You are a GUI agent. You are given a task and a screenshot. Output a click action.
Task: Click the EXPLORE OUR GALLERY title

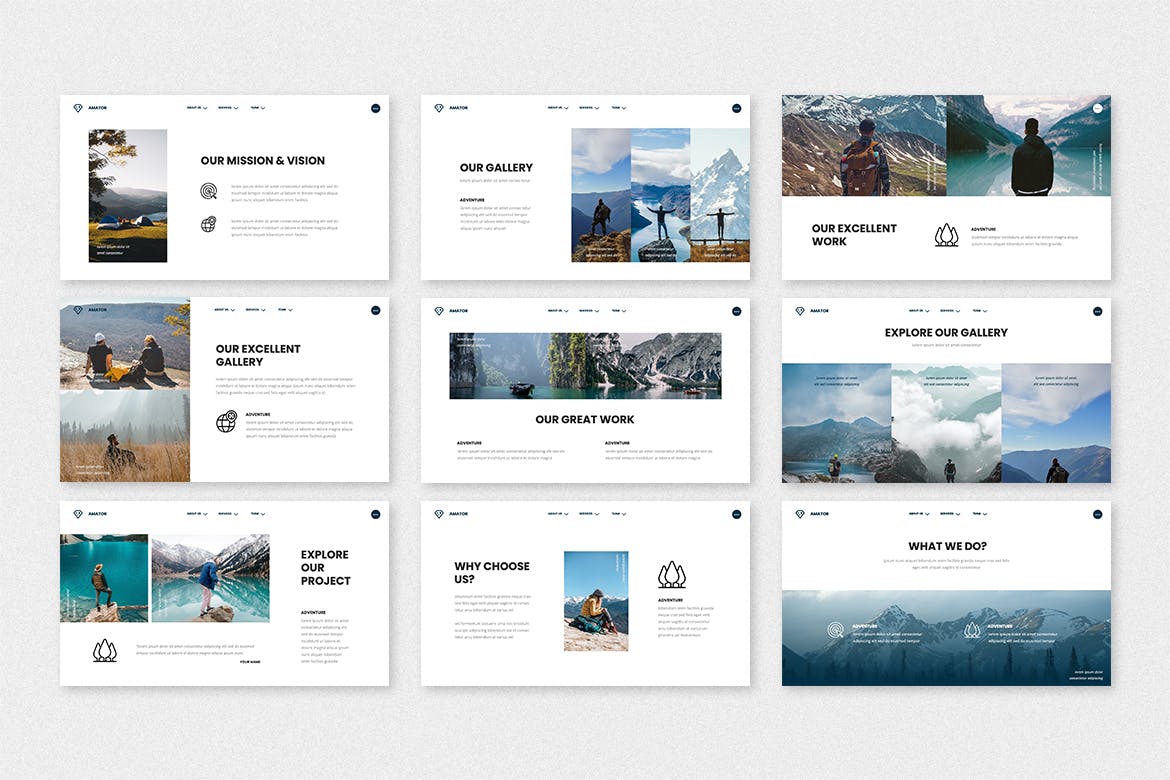(x=946, y=332)
